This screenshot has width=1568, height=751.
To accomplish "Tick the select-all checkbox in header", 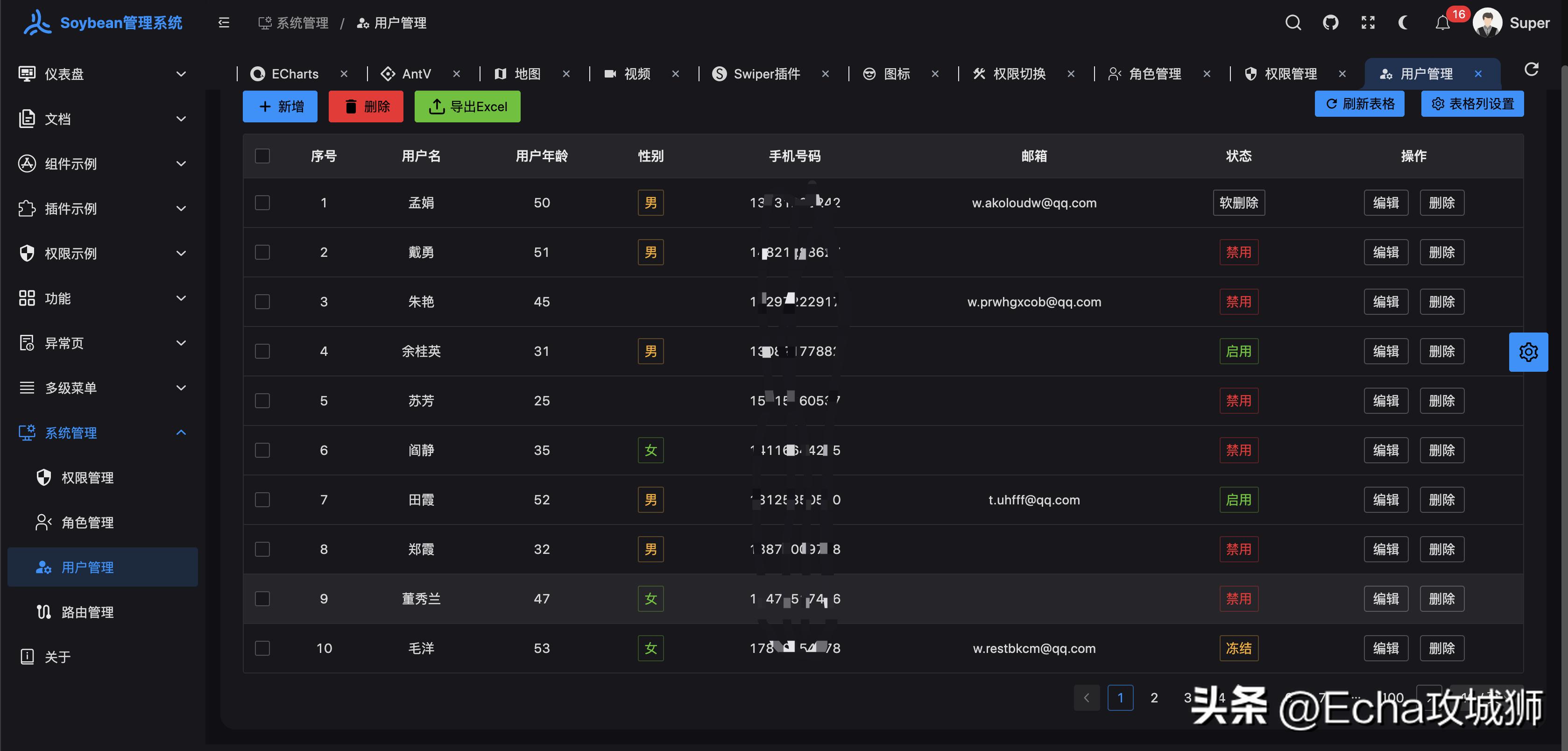I will 262,156.
